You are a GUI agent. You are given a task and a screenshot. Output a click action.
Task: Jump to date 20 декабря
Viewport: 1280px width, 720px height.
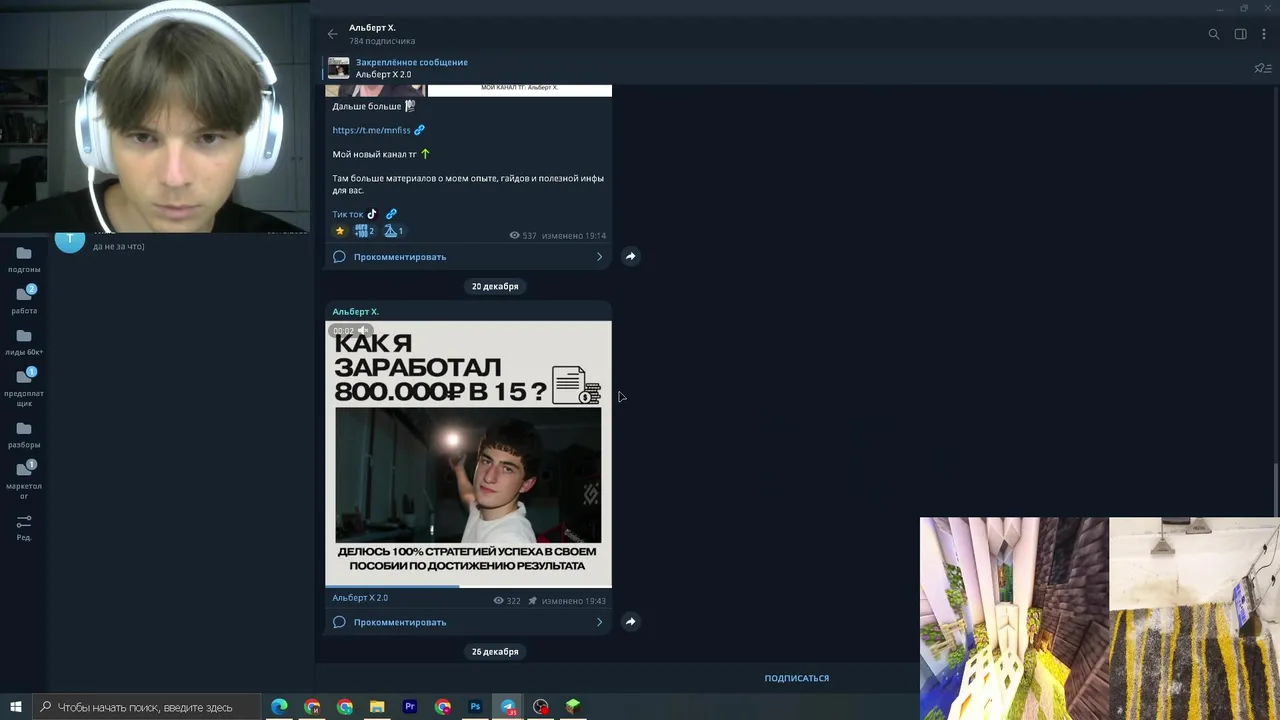point(495,286)
